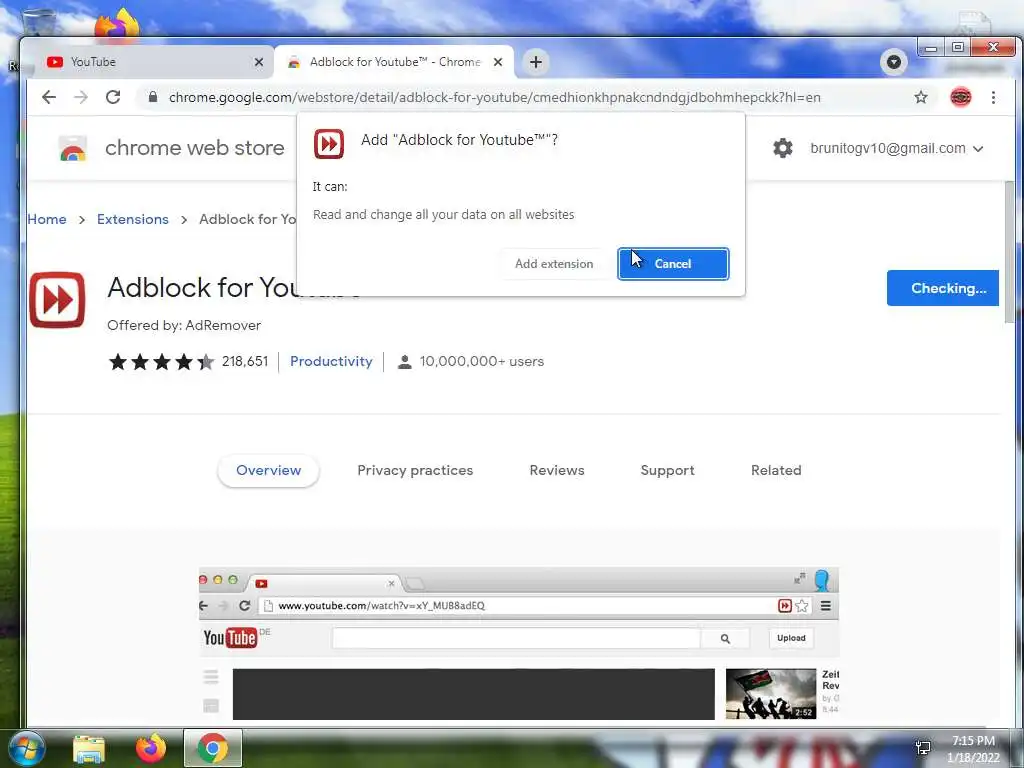
Task: Click the large Adblock for Youtube logo
Action: coord(57,300)
